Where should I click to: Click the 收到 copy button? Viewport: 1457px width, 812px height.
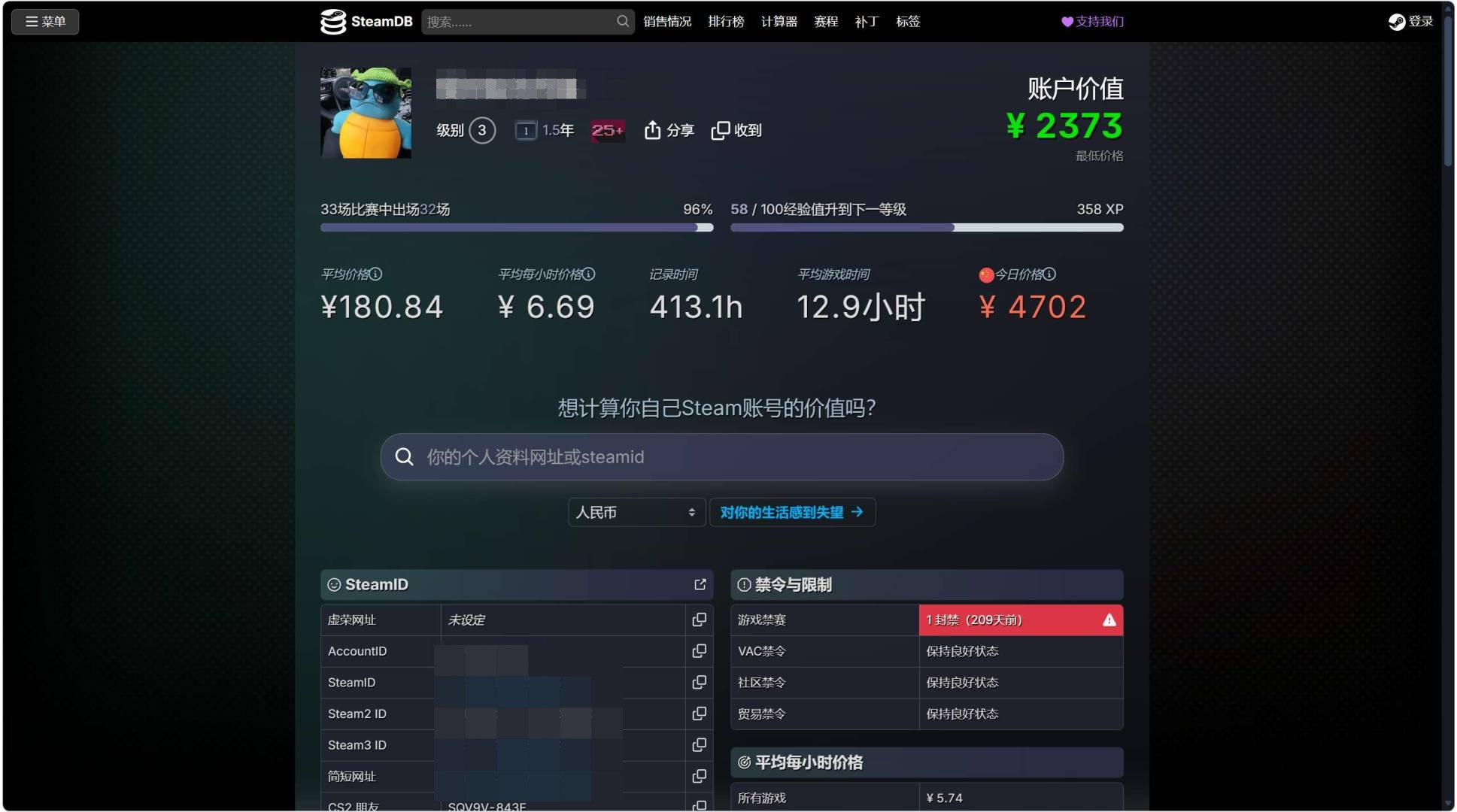[736, 130]
